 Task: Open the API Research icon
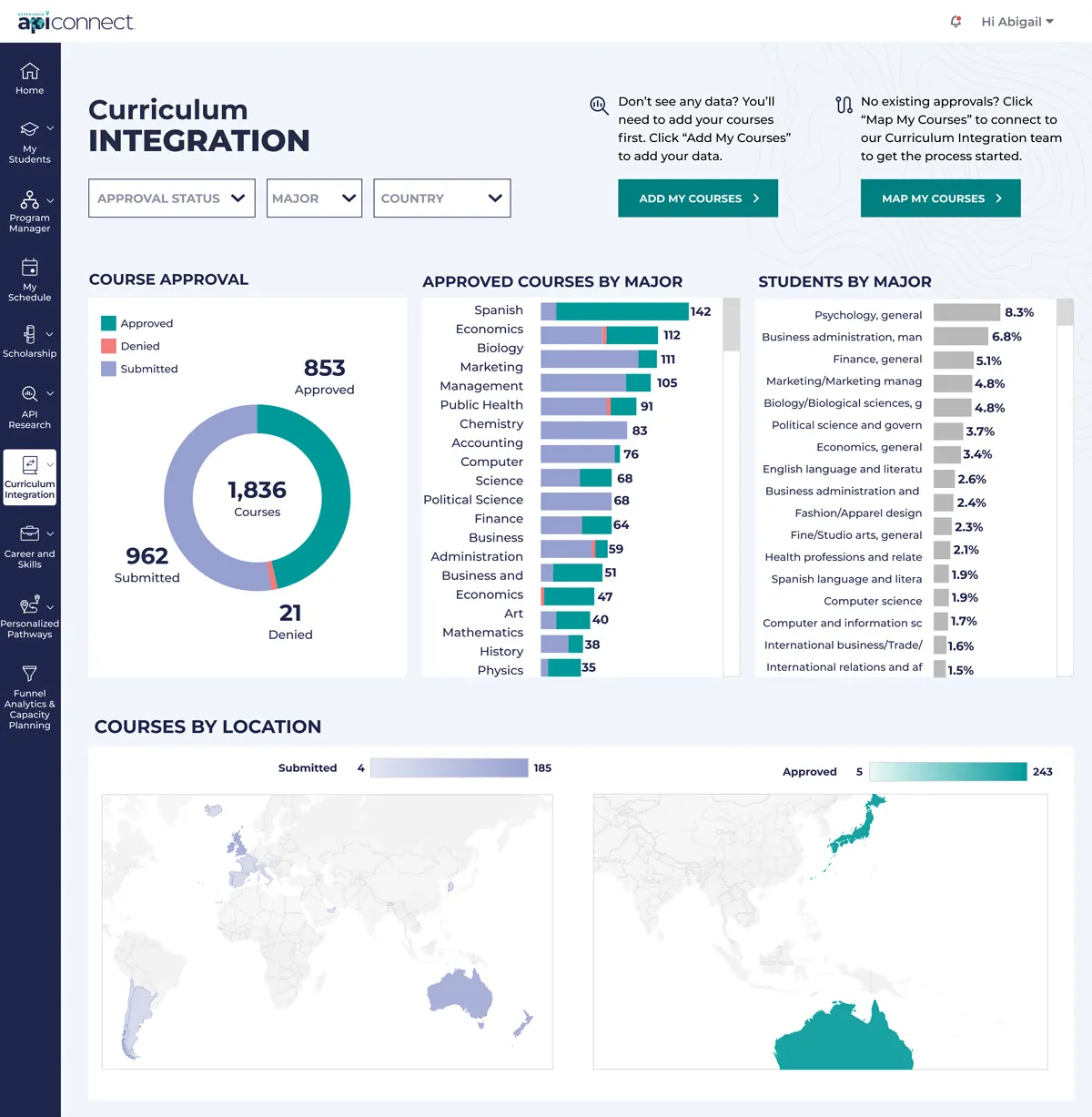(x=29, y=393)
